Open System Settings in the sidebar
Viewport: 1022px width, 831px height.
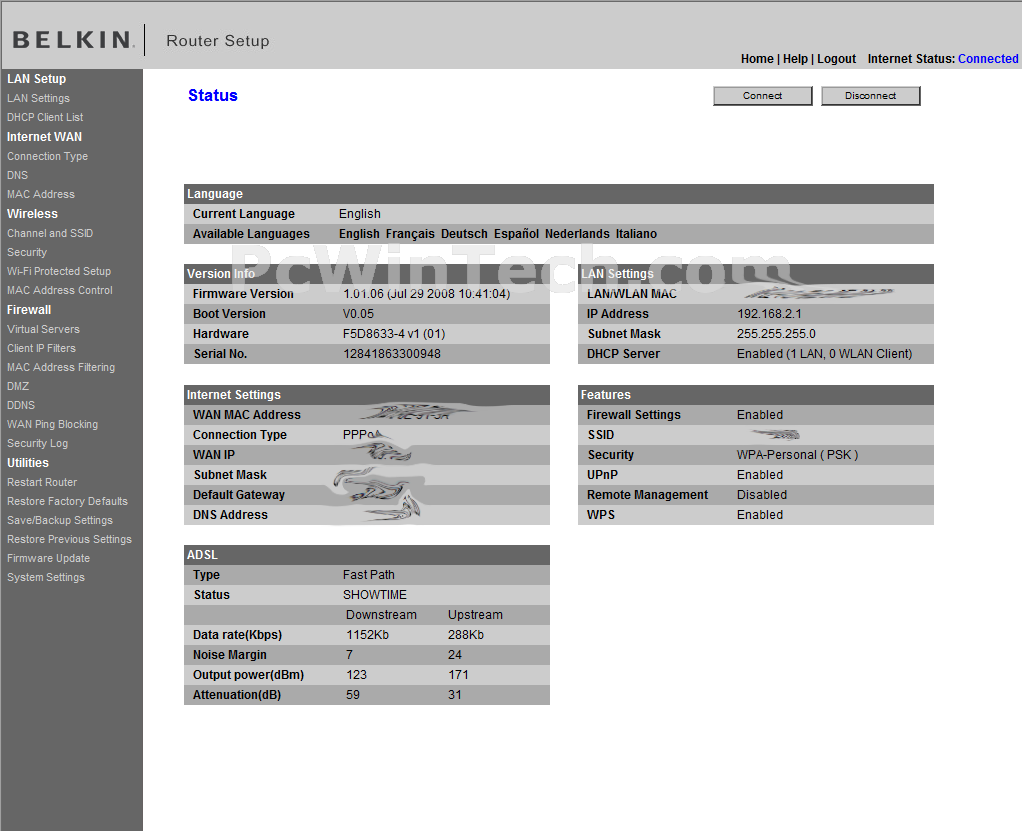tap(46, 577)
